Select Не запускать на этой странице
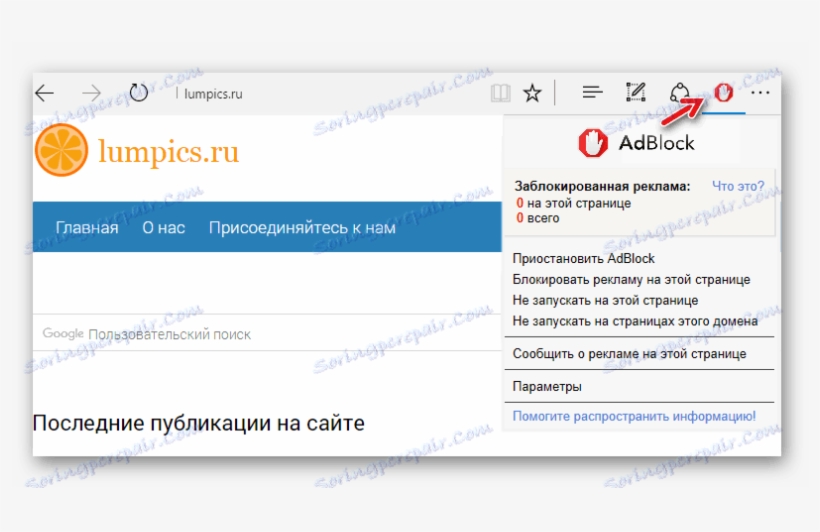The width and height of the screenshot is (820, 532). click(605, 300)
